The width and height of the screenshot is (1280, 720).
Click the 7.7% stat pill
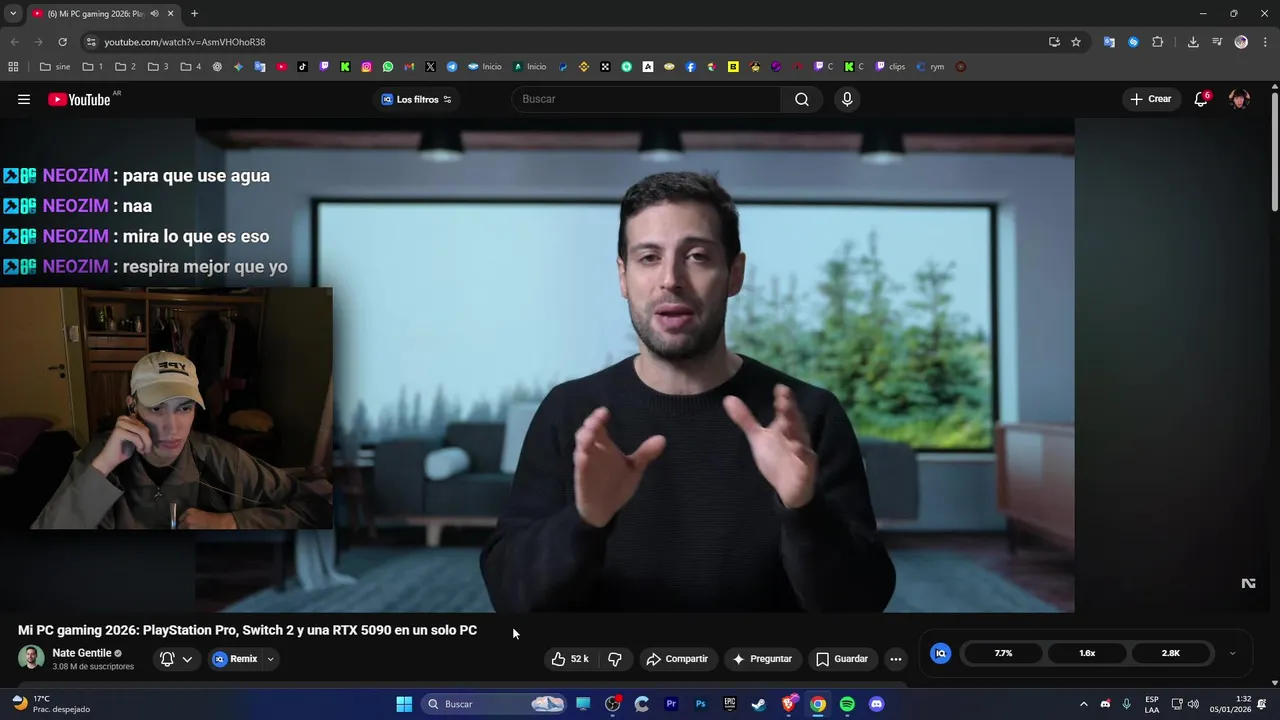click(1003, 653)
